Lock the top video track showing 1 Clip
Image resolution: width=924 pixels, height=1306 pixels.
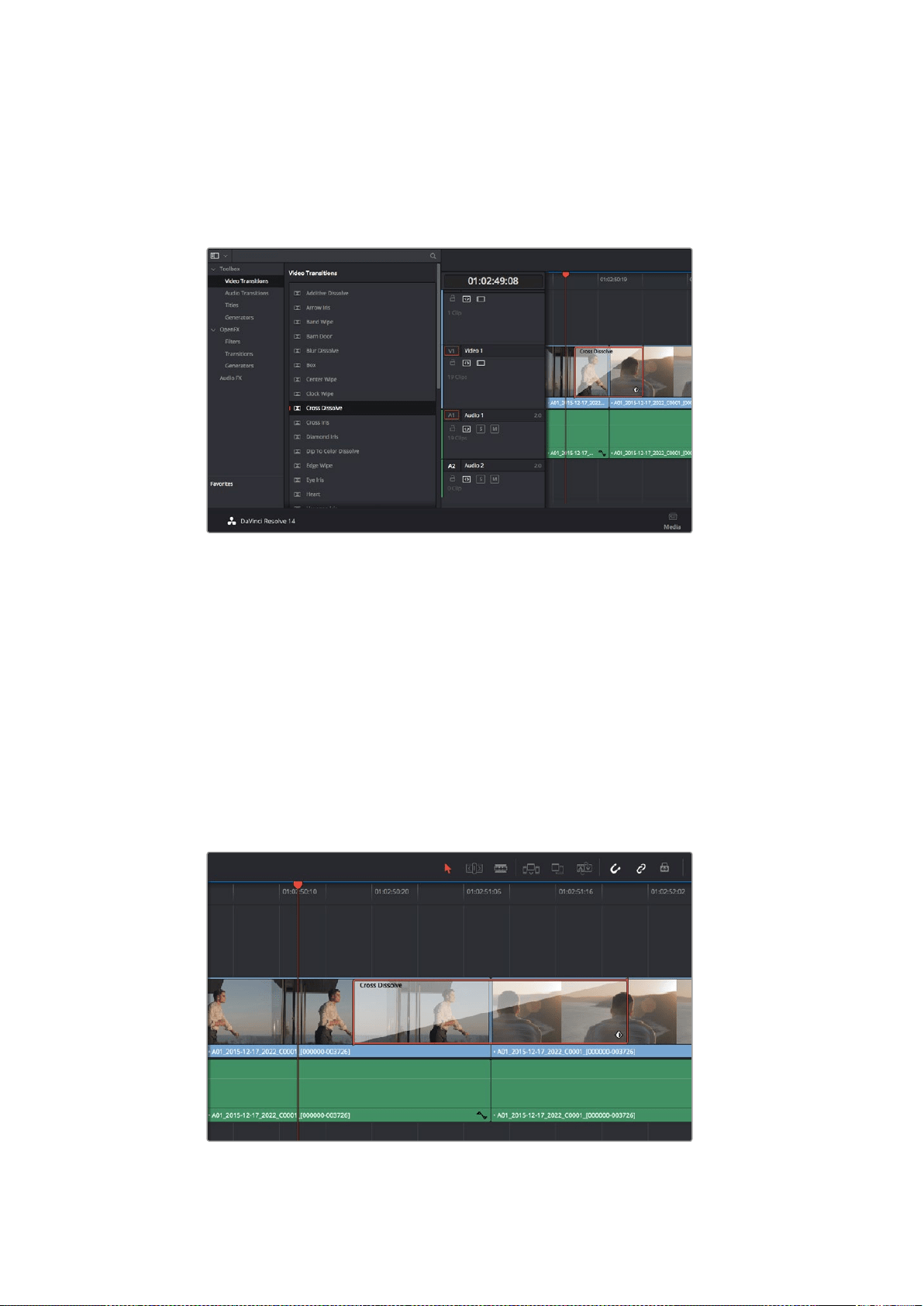click(x=453, y=298)
